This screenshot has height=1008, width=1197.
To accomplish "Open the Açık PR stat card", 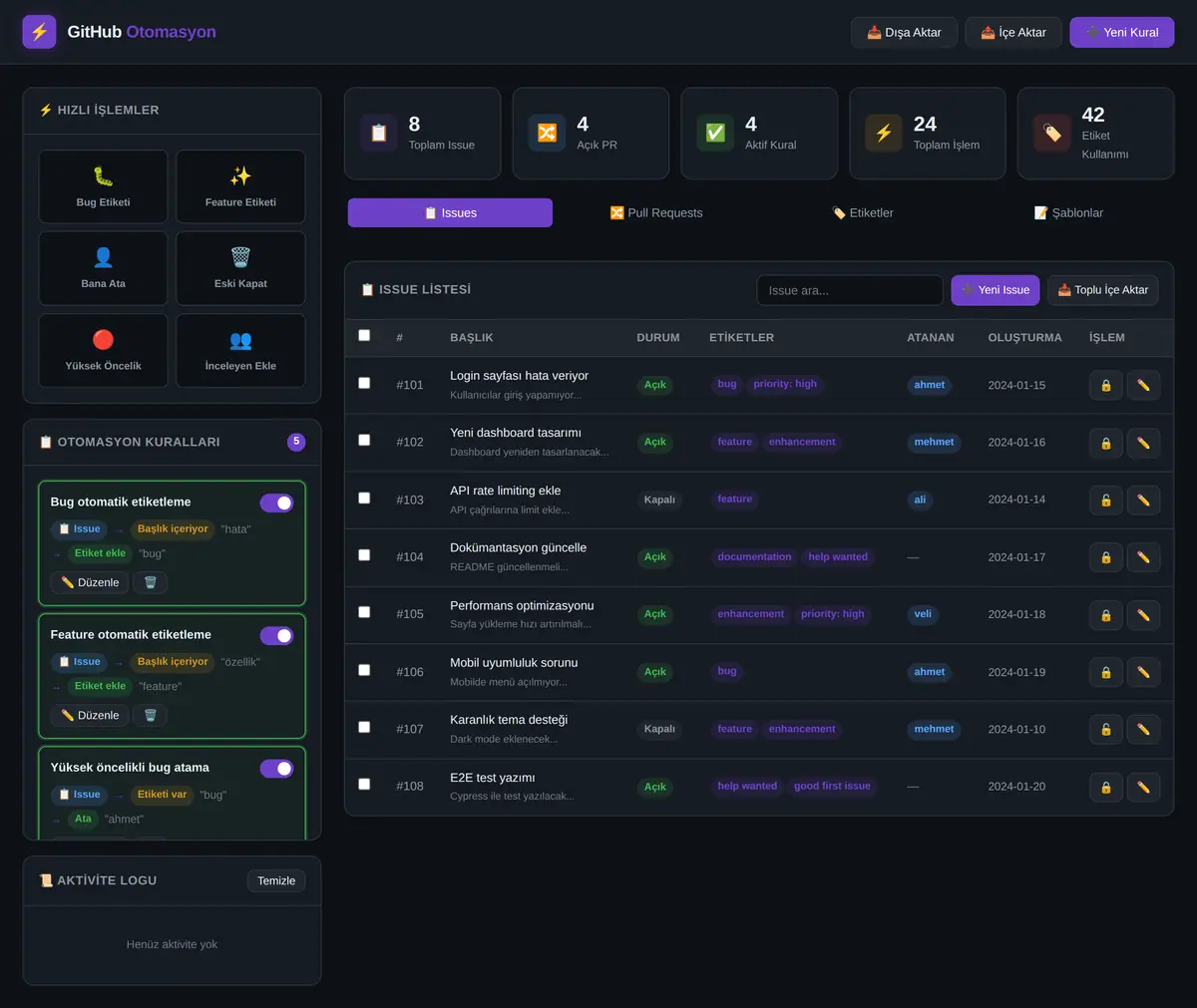I will pyautogui.click(x=591, y=134).
